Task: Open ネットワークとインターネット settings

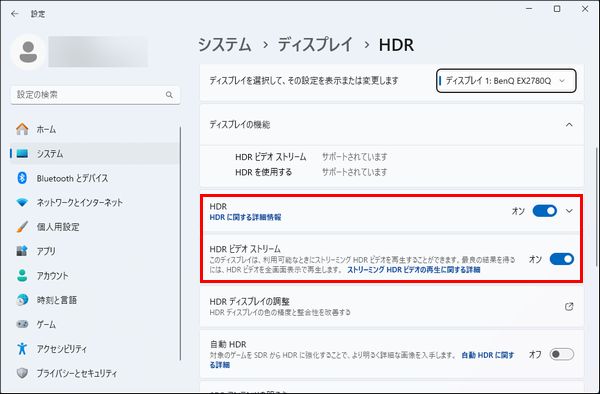Action: [95, 202]
